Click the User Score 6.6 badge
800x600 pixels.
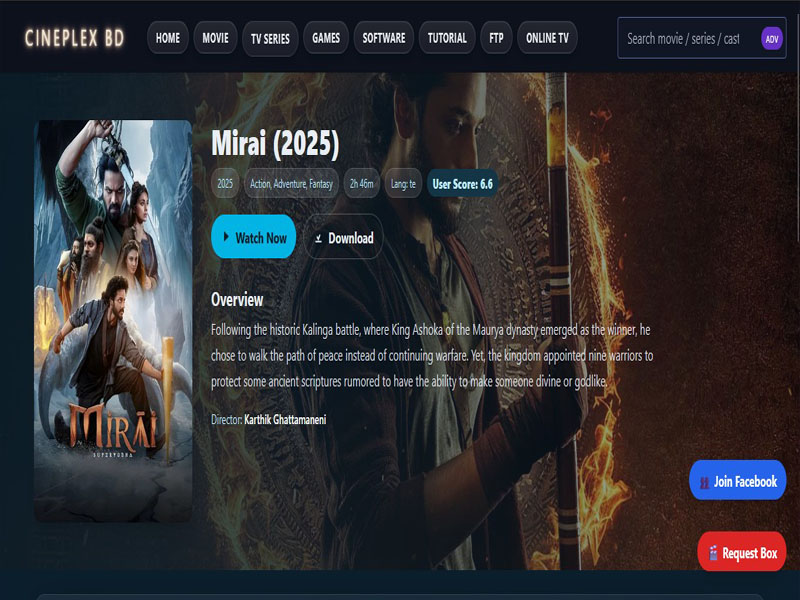pyautogui.click(x=462, y=184)
